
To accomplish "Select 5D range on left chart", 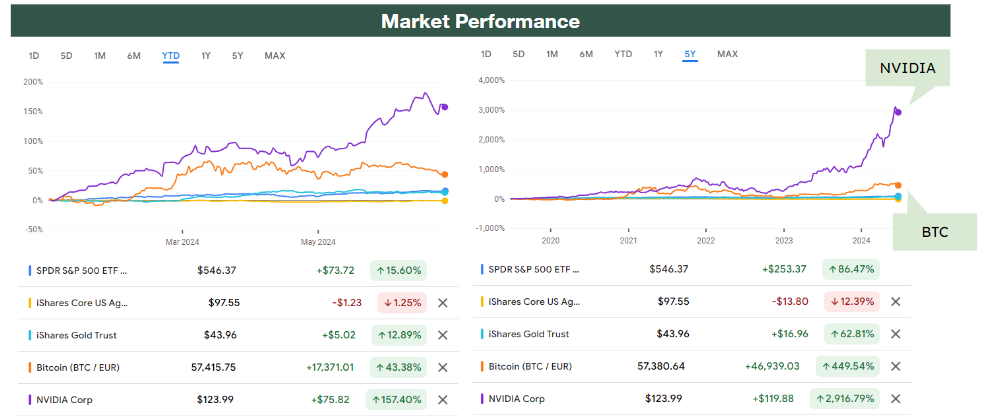I will (x=66, y=56).
